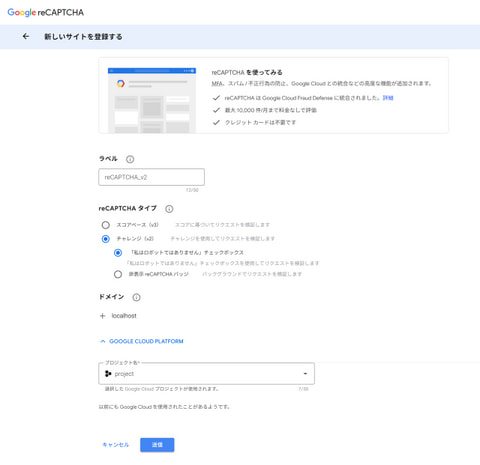Image resolution: width=480 pixels, height=465 pixels.
Task: Click the reCAPTCHA を使ってみる heading
Action: (247, 72)
